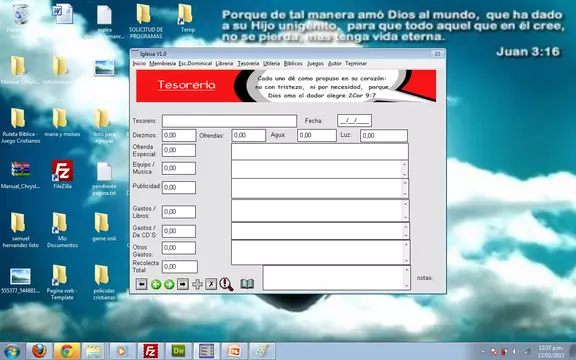Open the Tesorería menu
576x360 pixels.
[x=248, y=64]
